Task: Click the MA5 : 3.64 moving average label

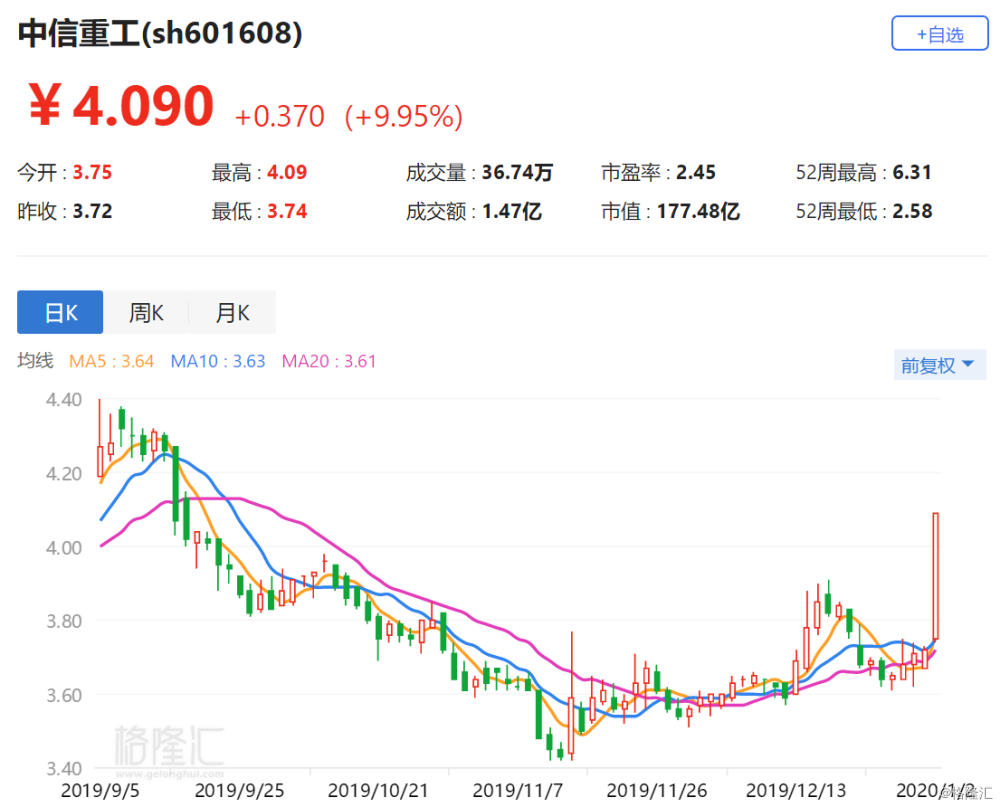Action: (112, 361)
